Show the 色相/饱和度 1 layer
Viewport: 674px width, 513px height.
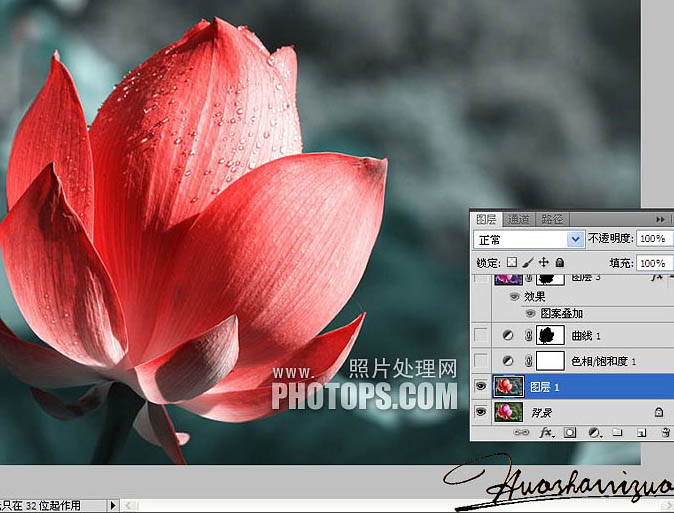pos(483,360)
